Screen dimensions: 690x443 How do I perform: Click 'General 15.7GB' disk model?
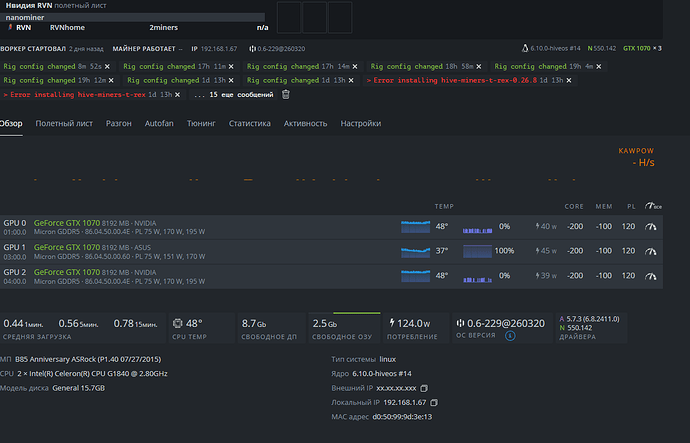tap(78, 388)
